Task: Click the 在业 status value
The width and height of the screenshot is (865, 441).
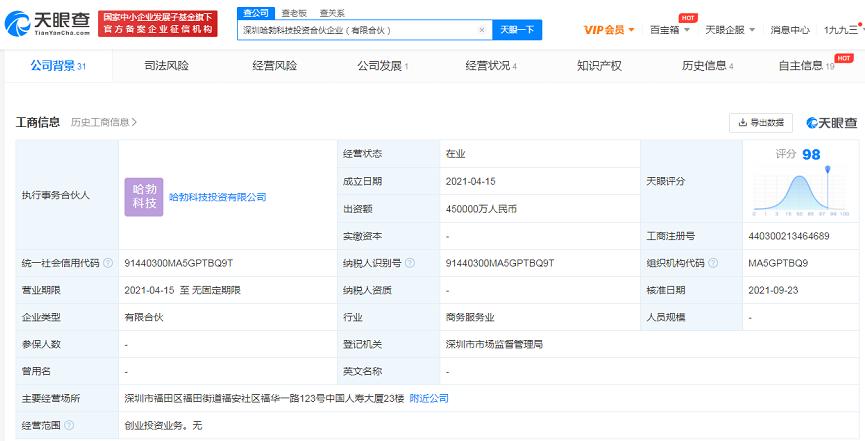Action: 456,154
